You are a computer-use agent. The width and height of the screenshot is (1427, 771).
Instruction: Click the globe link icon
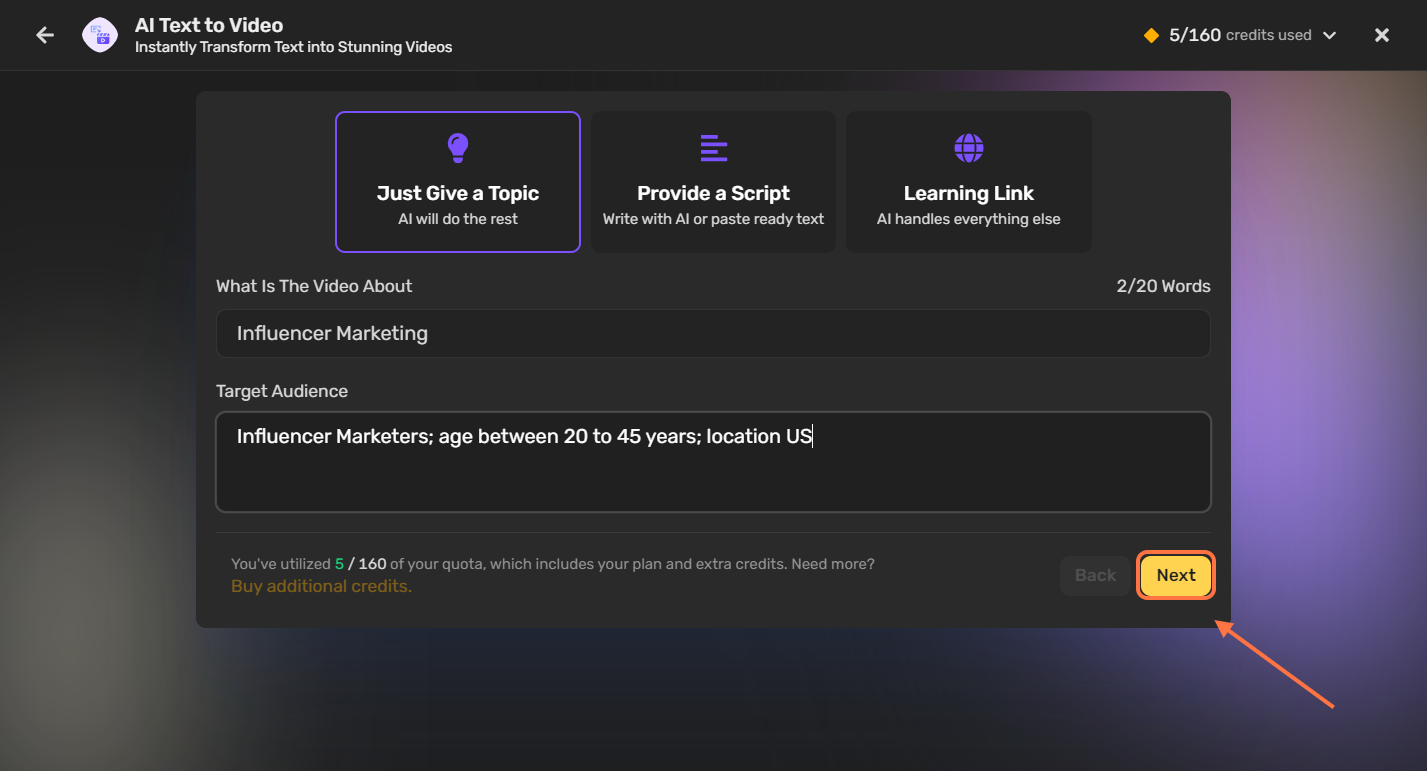[969, 148]
